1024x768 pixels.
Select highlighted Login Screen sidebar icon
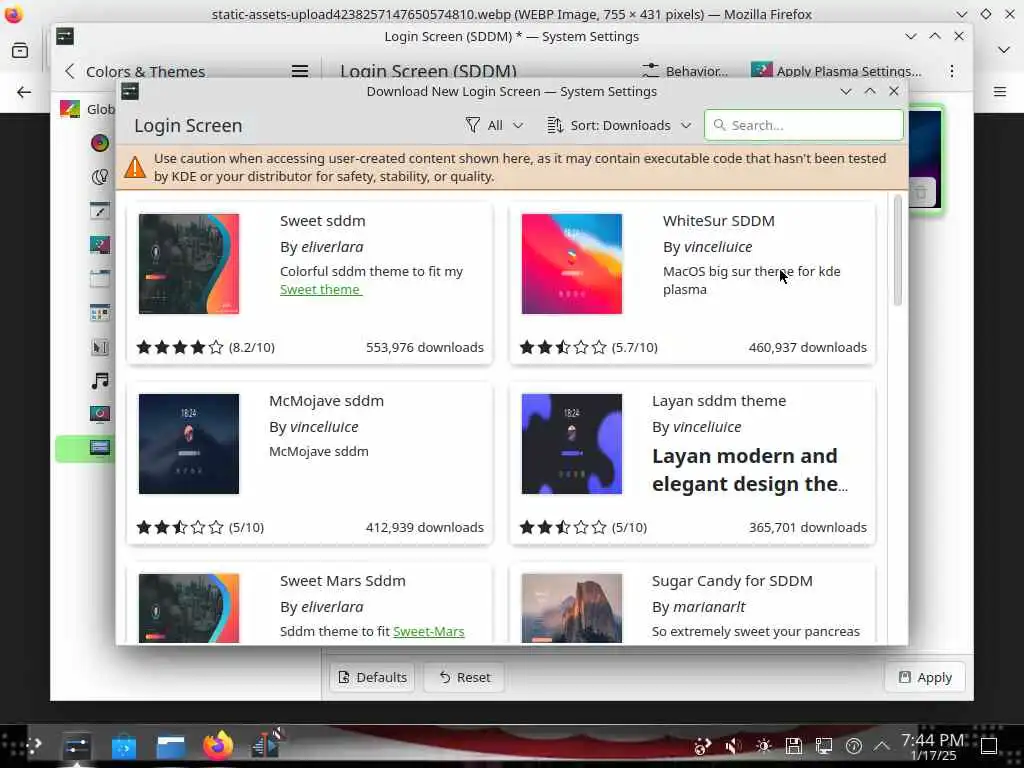click(100, 447)
